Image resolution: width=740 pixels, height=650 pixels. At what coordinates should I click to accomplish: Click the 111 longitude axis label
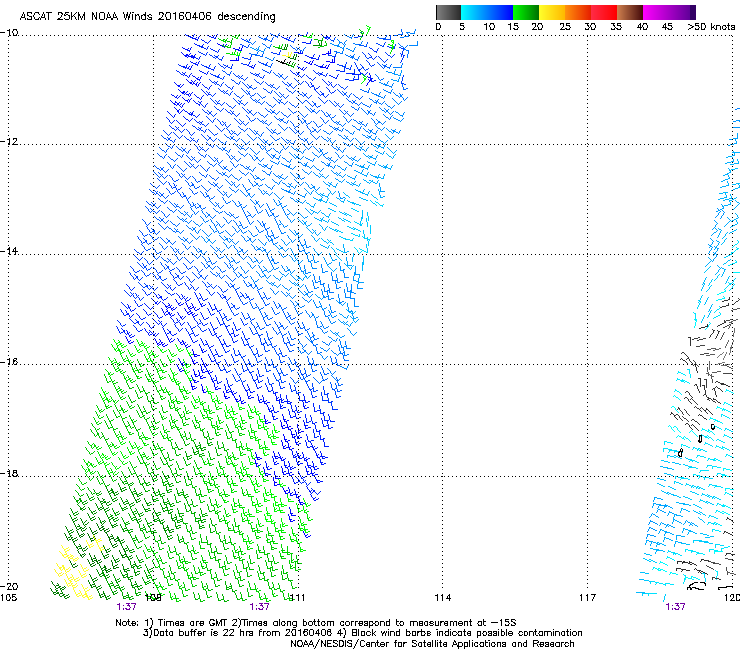click(x=297, y=598)
